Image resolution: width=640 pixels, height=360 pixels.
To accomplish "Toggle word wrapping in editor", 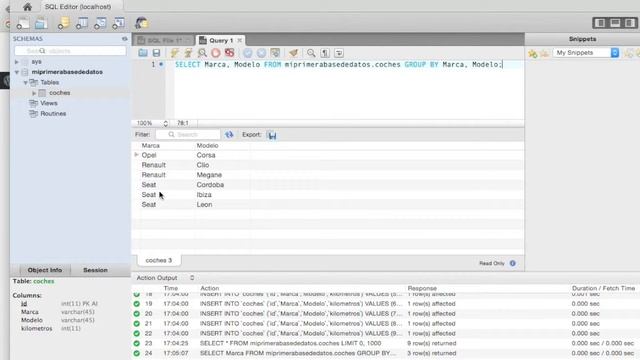I will point(339,53).
